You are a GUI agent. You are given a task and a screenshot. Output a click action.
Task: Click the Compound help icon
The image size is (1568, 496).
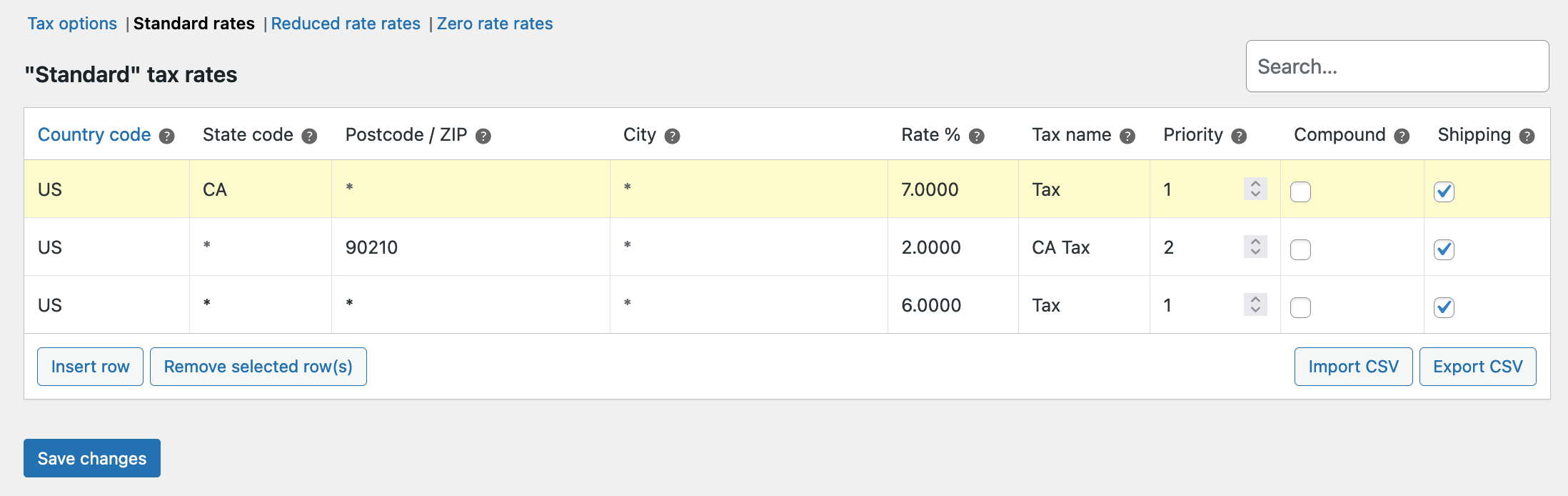[1402, 136]
